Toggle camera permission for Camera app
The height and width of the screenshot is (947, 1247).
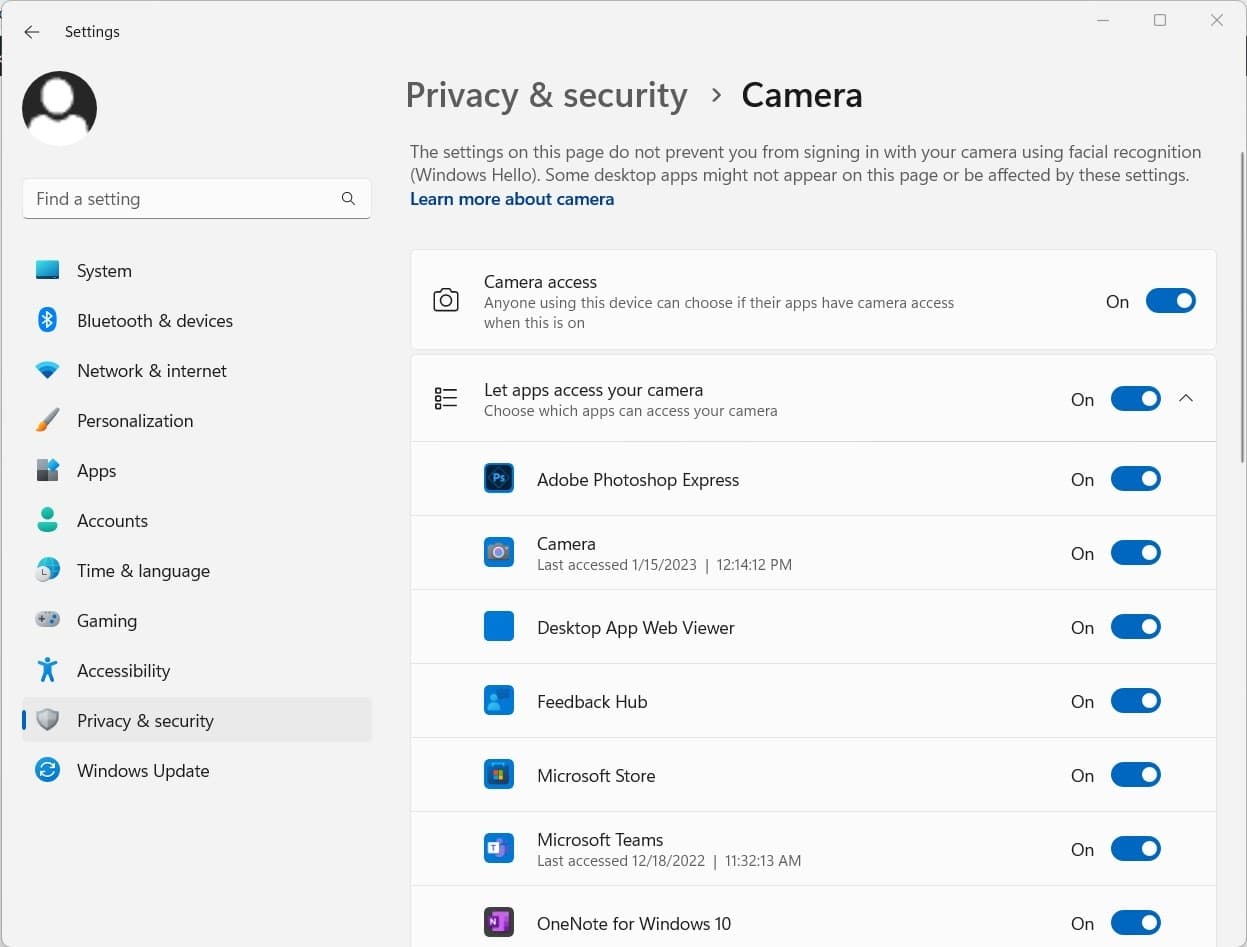click(1135, 553)
